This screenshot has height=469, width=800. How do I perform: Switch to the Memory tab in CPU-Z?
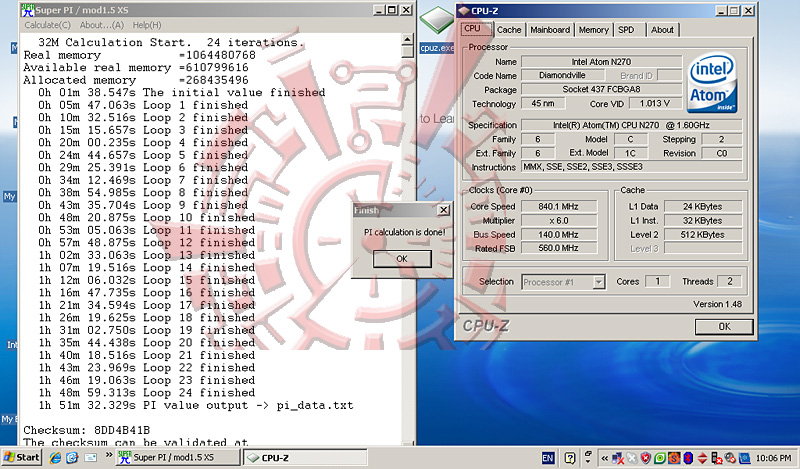coord(593,30)
